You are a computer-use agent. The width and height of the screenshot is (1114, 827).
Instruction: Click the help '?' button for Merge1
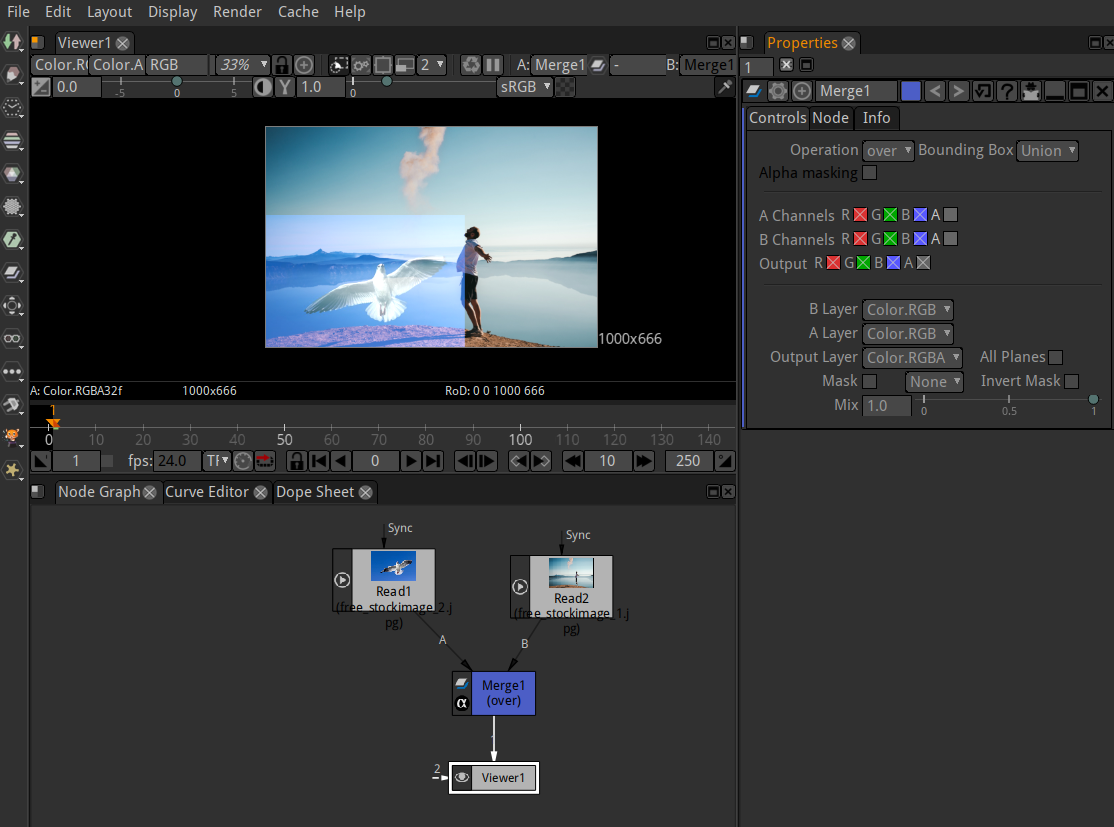(1006, 90)
